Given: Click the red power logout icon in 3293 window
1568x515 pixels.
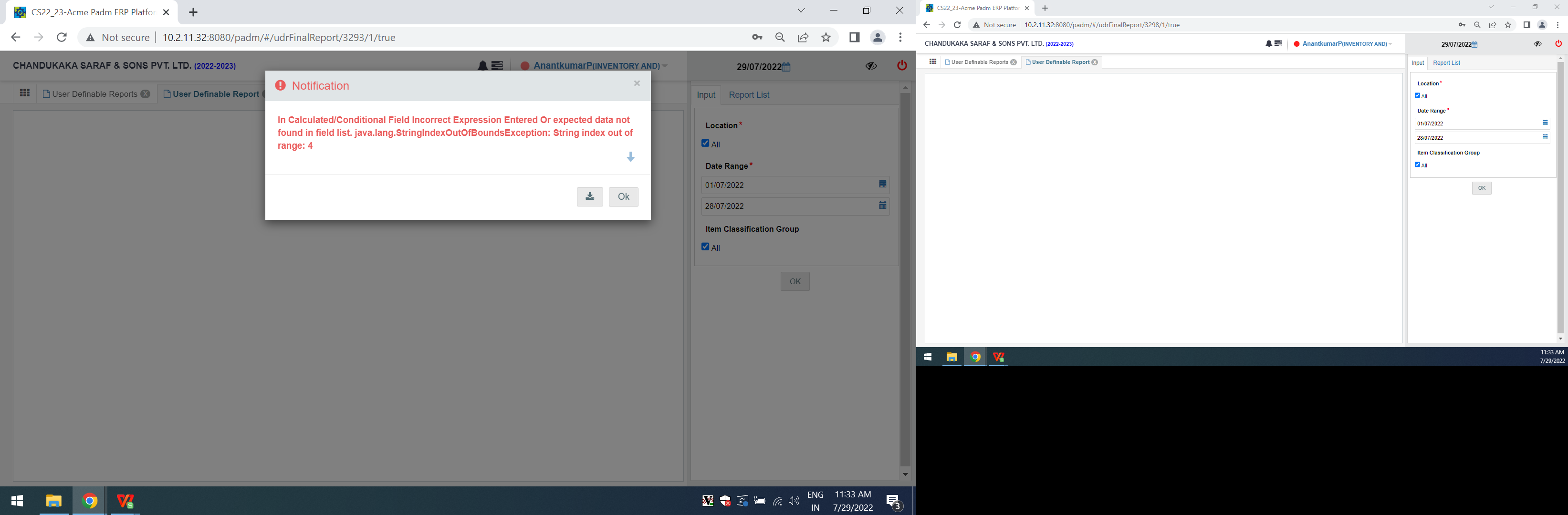Looking at the screenshot, I should click(x=902, y=65).
